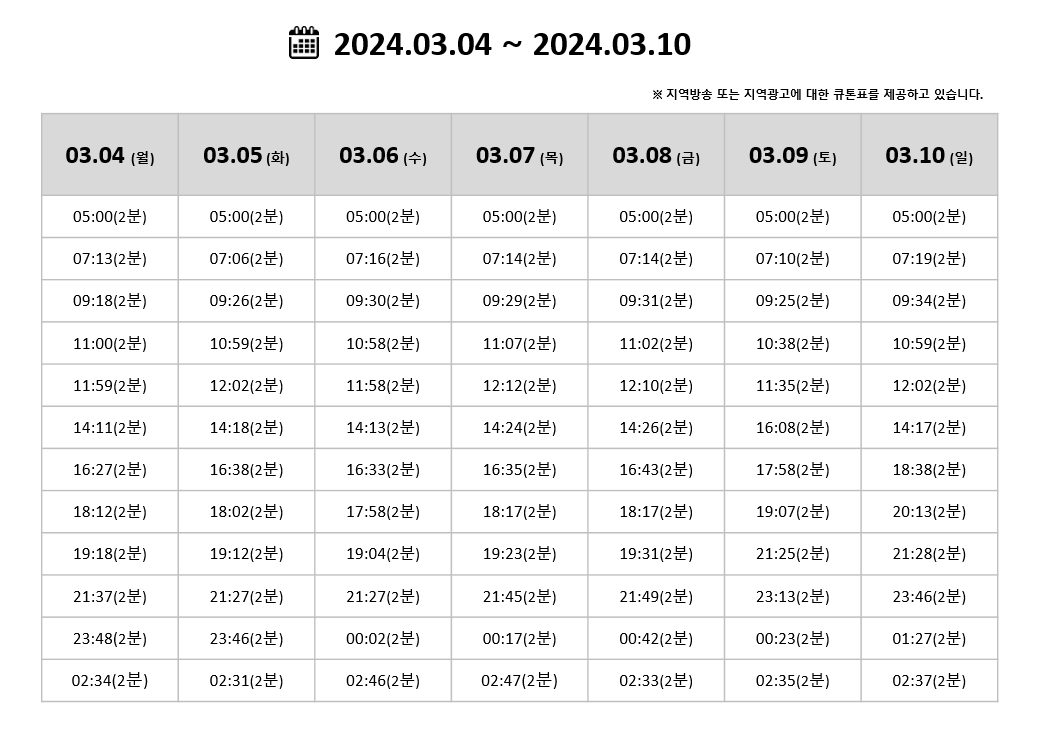Choose the 03.07 (목) column header
Viewport: 1042px width, 734px height.
(x=520, y=155)
